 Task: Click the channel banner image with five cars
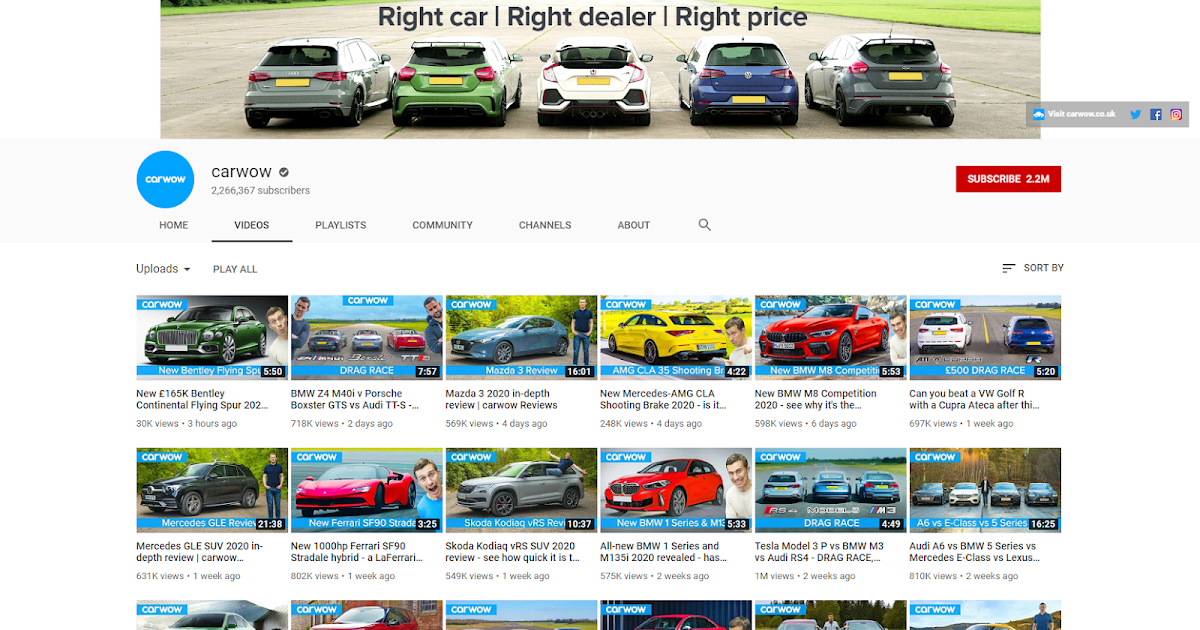pyautogui.click(x=600, y=69)
